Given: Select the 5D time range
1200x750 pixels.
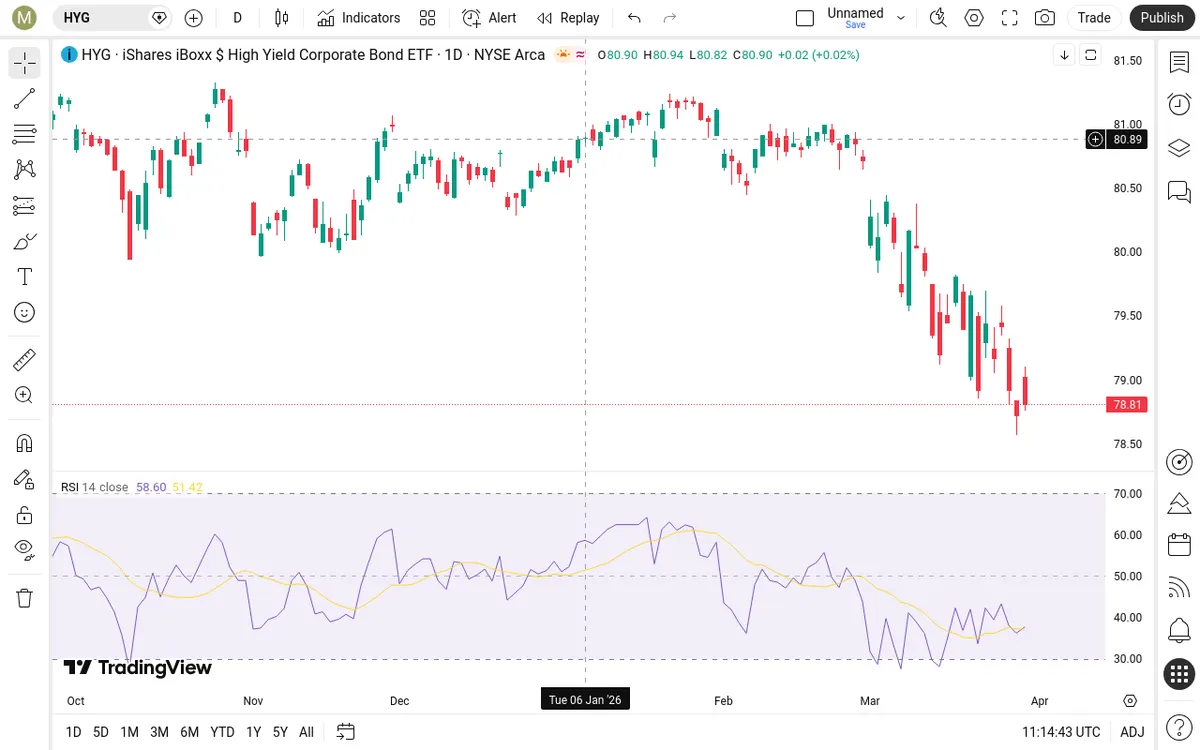Looking at the screenshot, I should pos(101,732).
